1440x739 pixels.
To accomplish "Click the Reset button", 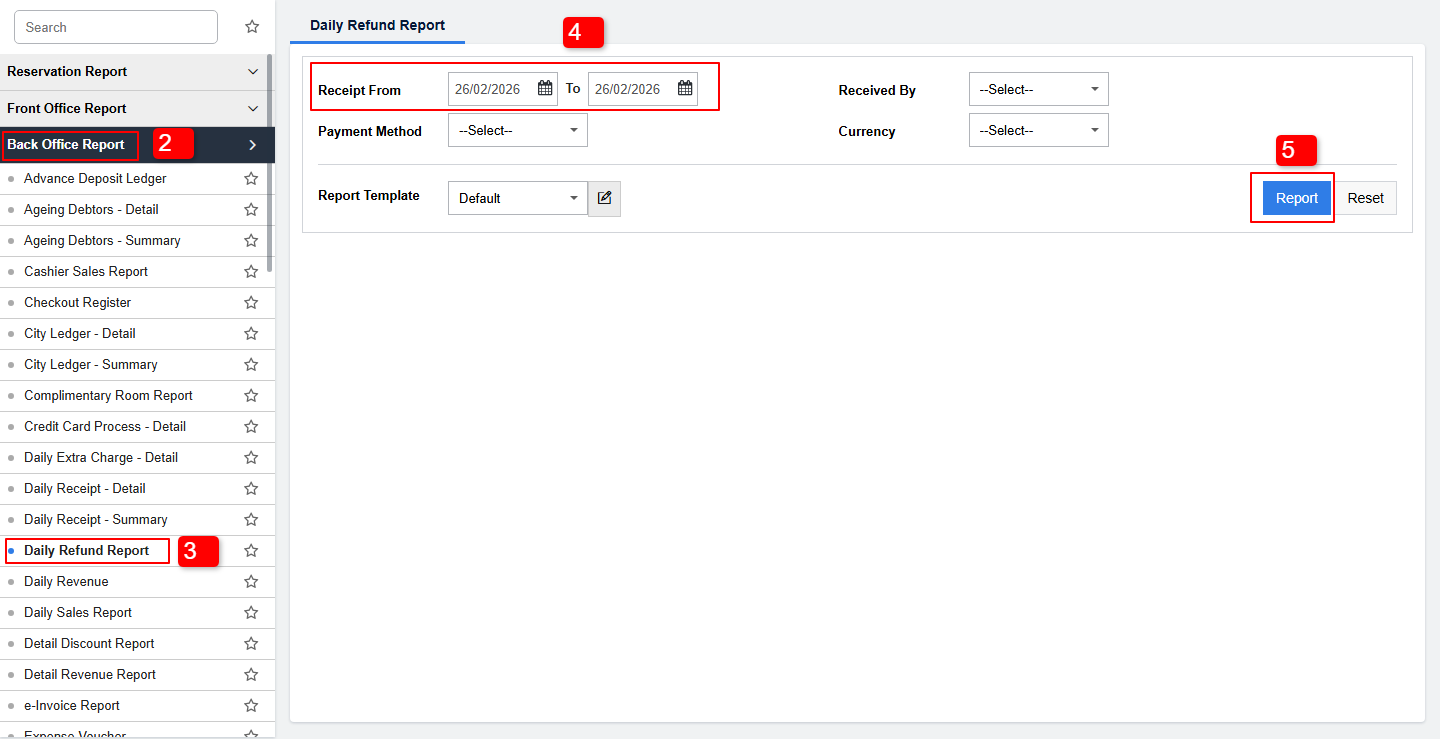I will pos(1365,198).
